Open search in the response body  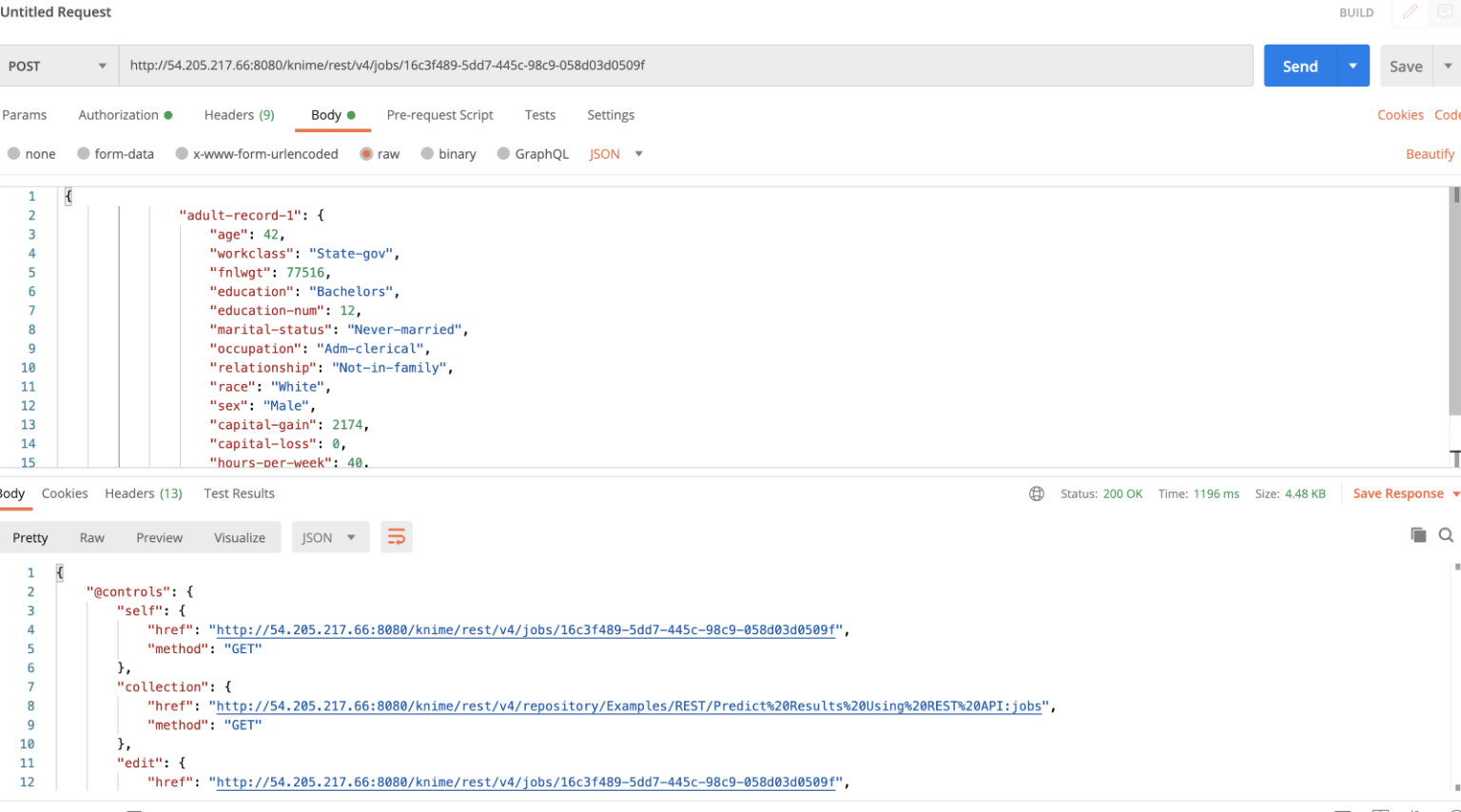[x=1446, y=534]
